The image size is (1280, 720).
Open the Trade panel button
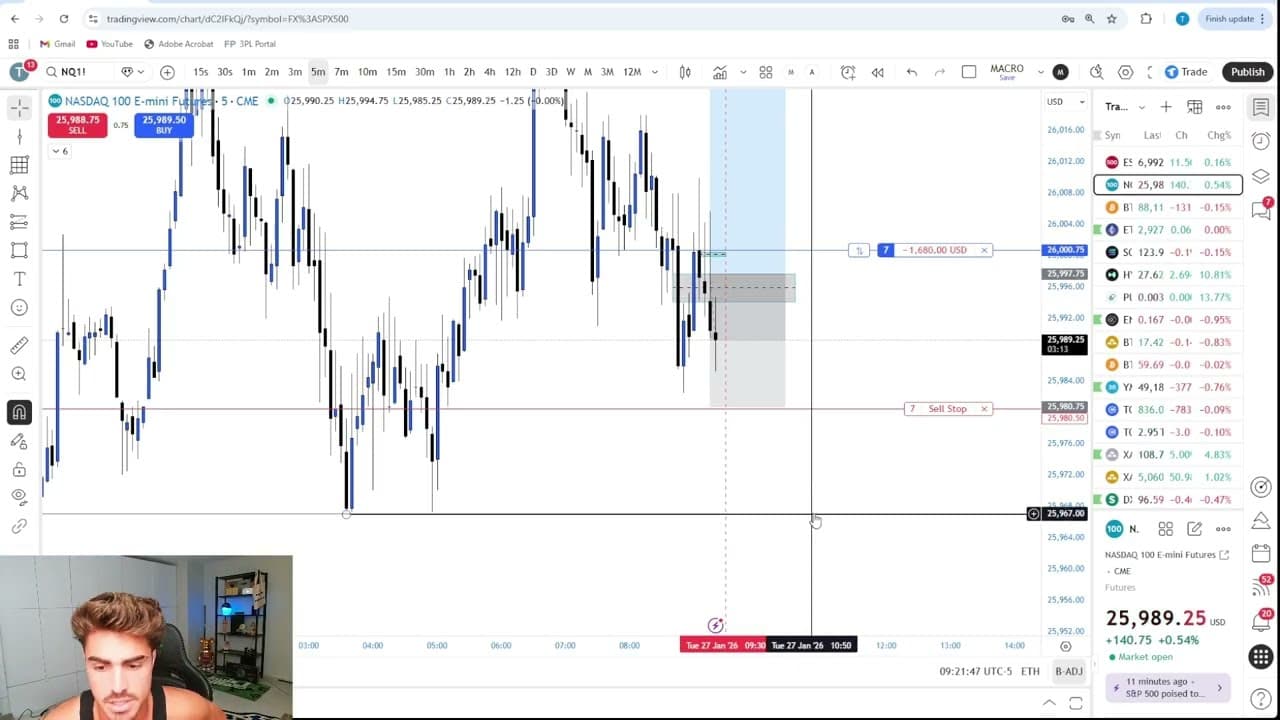1186,72
